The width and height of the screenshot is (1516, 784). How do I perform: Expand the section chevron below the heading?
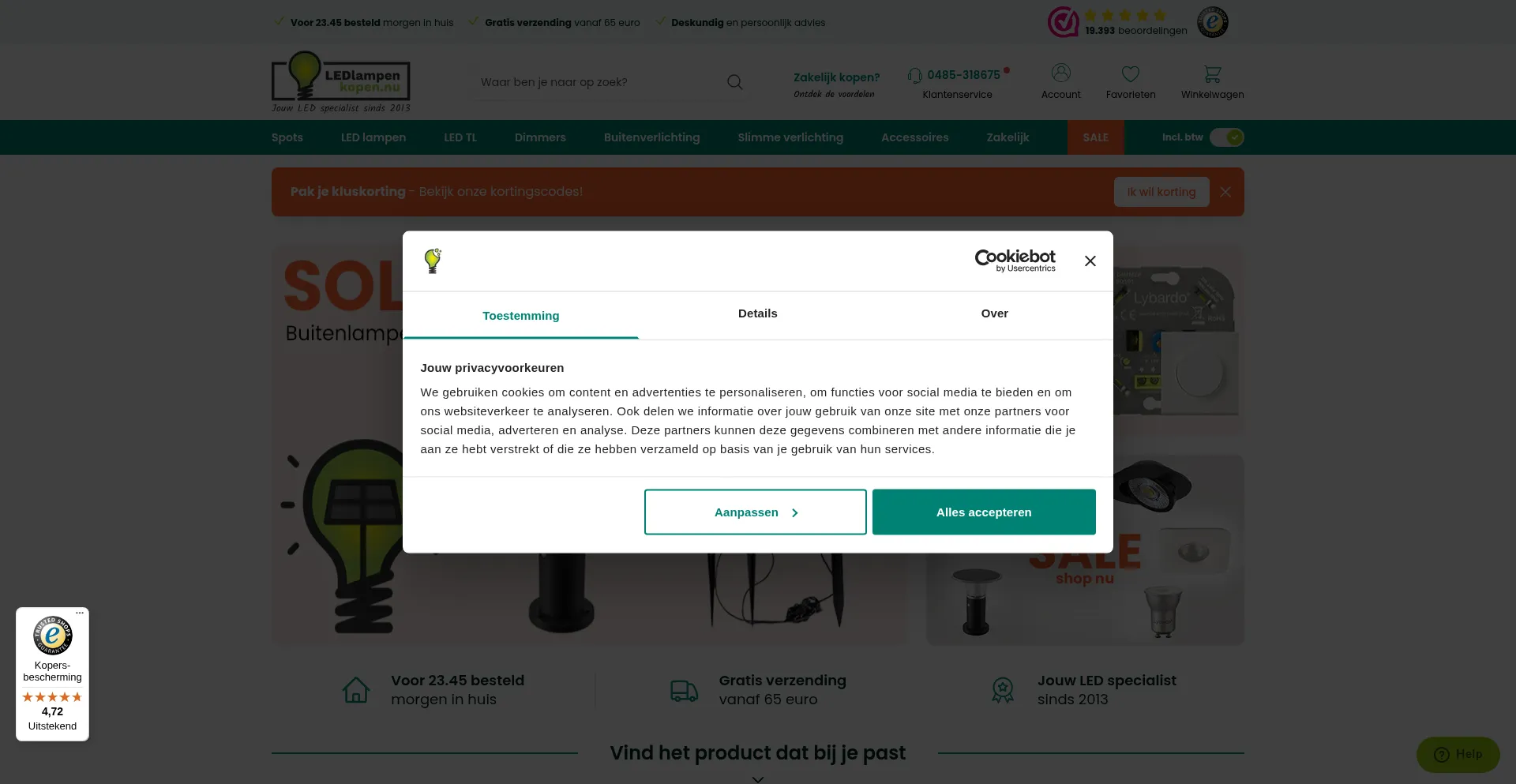(758, 778)
